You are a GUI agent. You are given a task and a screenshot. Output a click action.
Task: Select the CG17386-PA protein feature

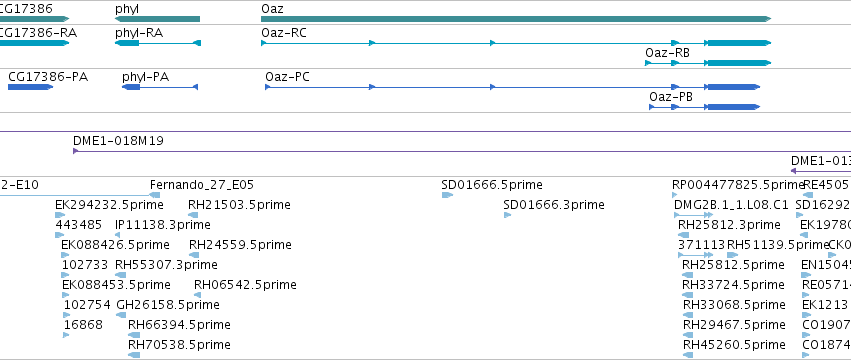coord(30,87)
